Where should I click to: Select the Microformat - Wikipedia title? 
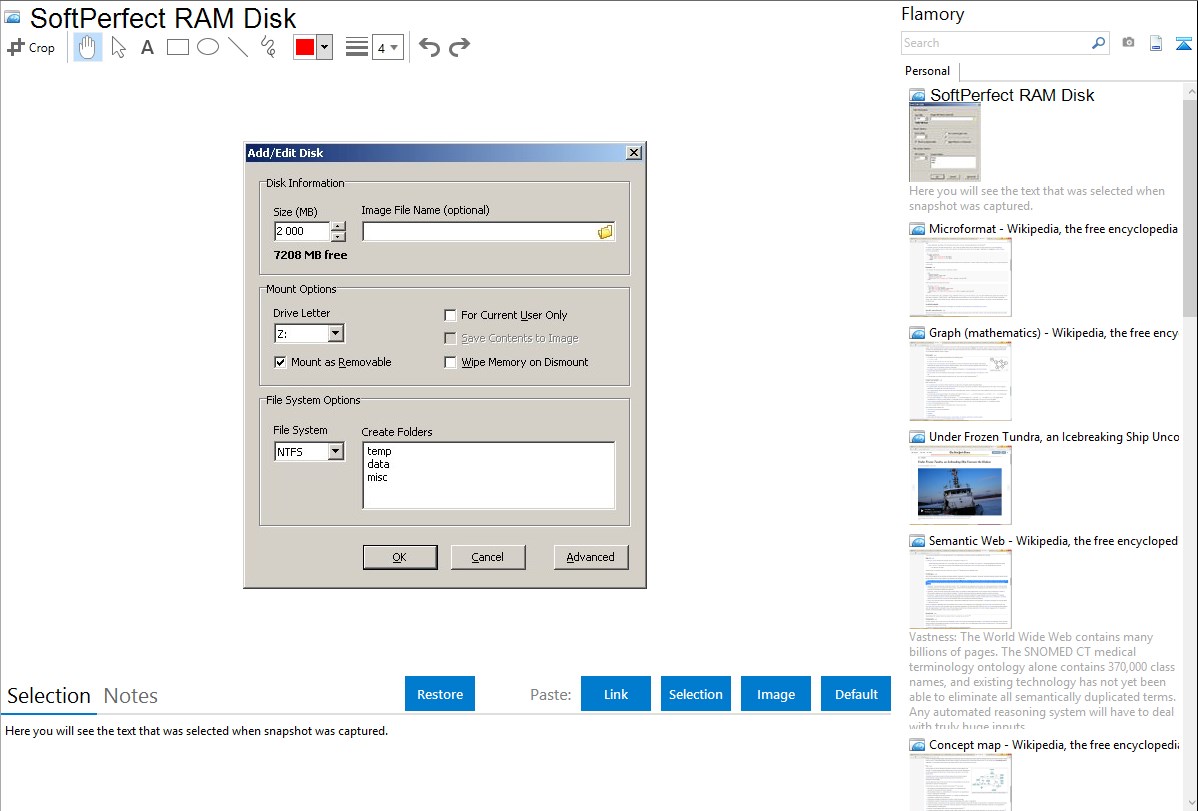click(1053, 229)
